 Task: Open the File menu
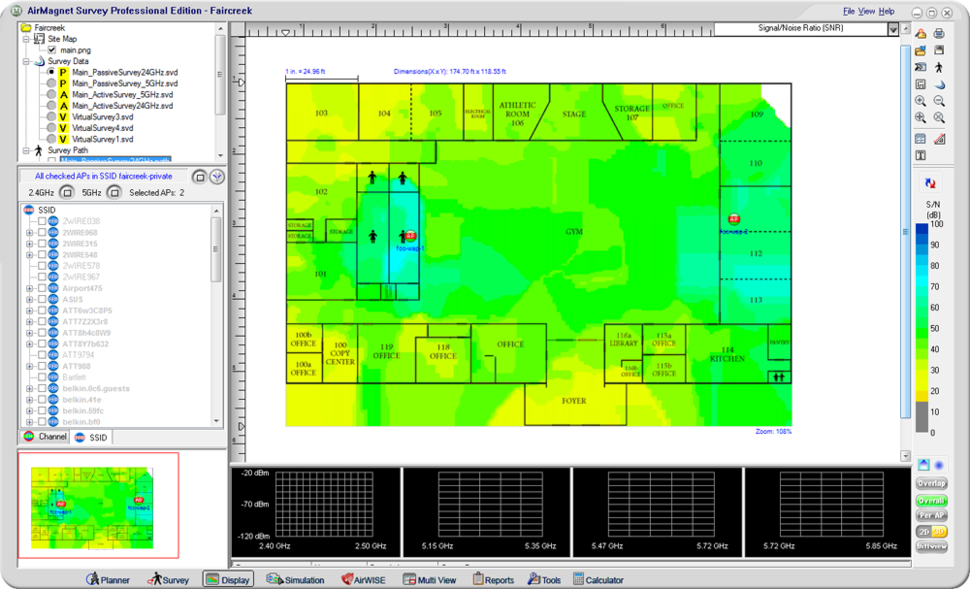click(x=849, y=11)
